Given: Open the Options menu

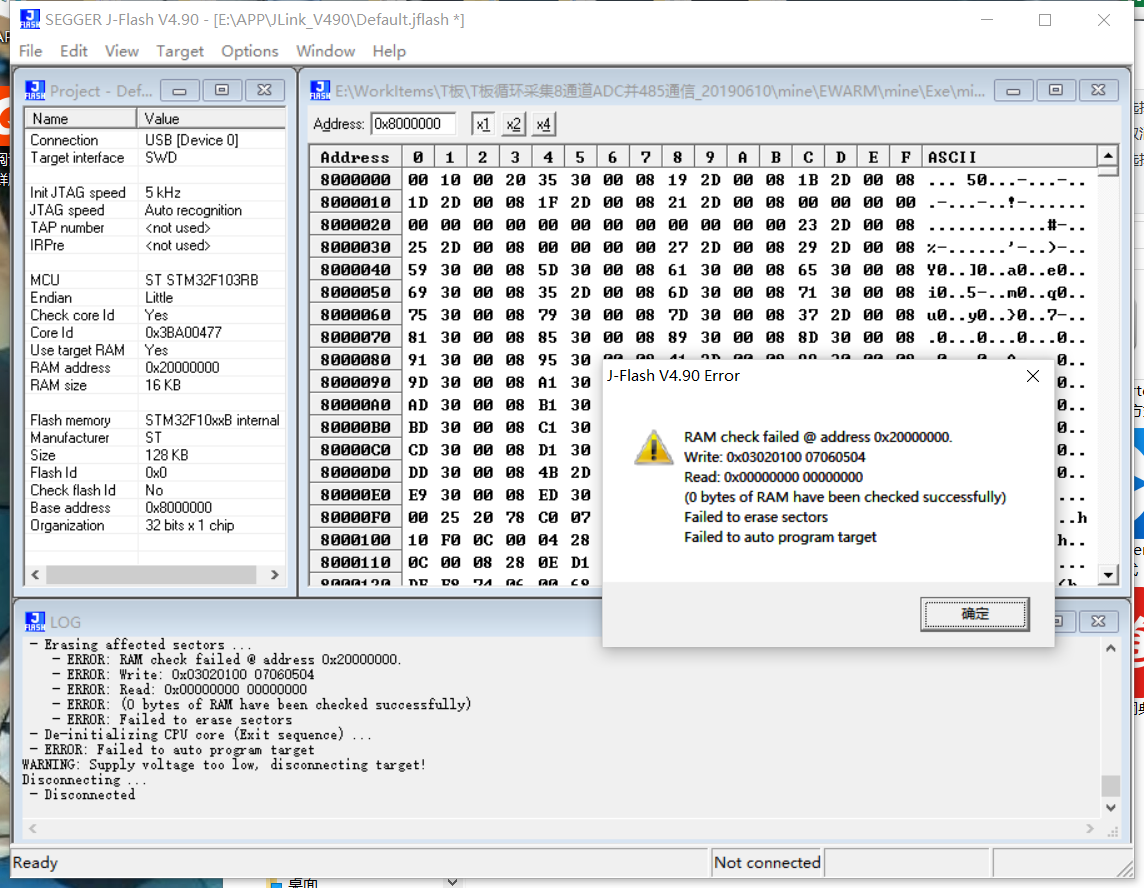Looking at the screenshot, I should (250, 51).
